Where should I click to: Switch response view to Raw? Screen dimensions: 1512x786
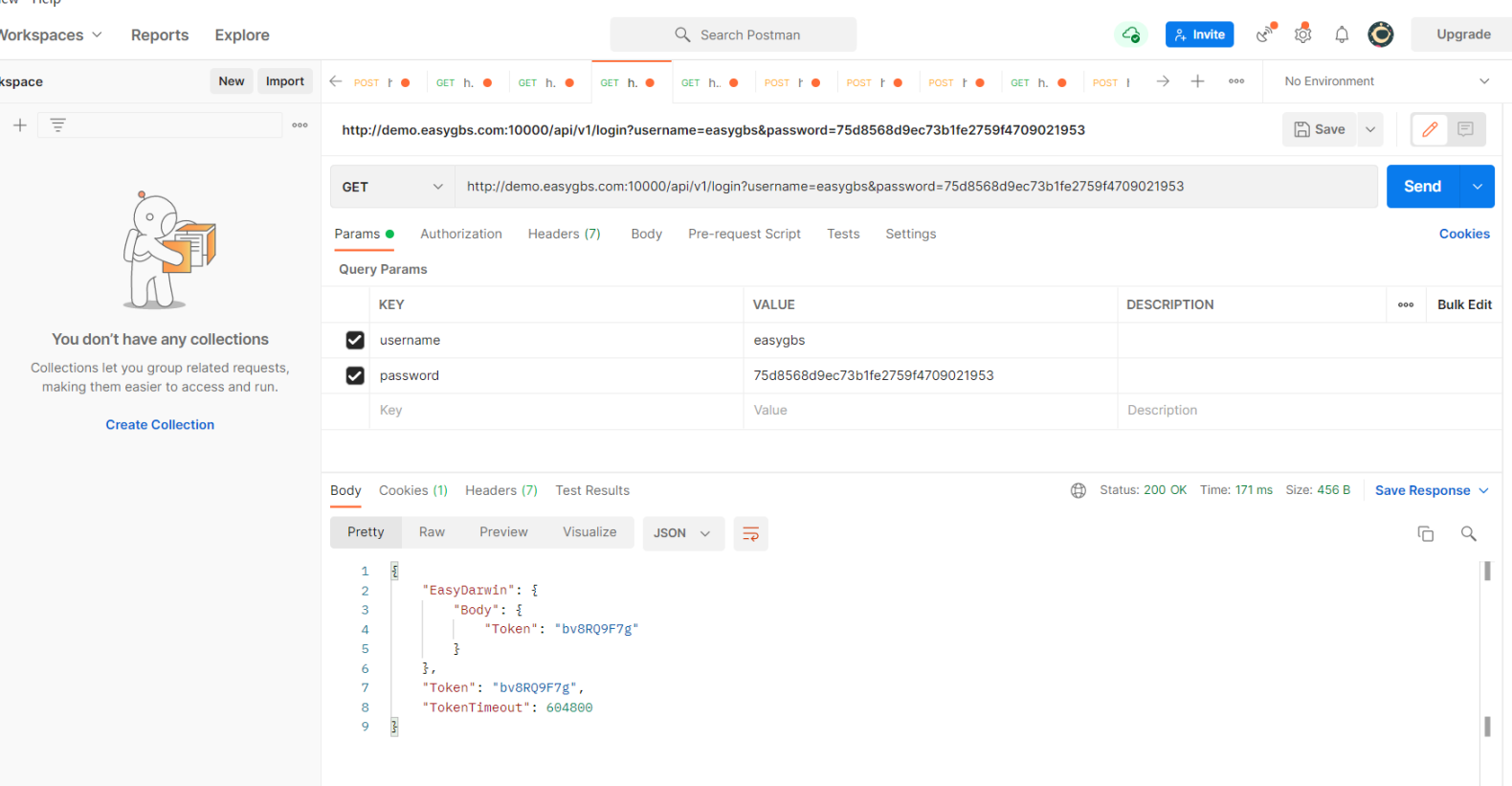(432, 532)
